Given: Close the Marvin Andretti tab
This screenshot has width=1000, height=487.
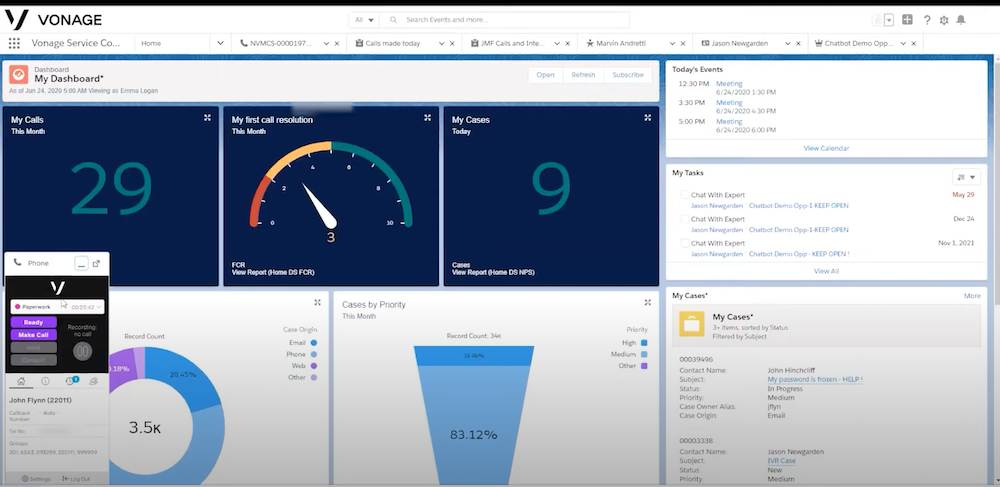Looking at the screenshot, I should pos(682,43).
